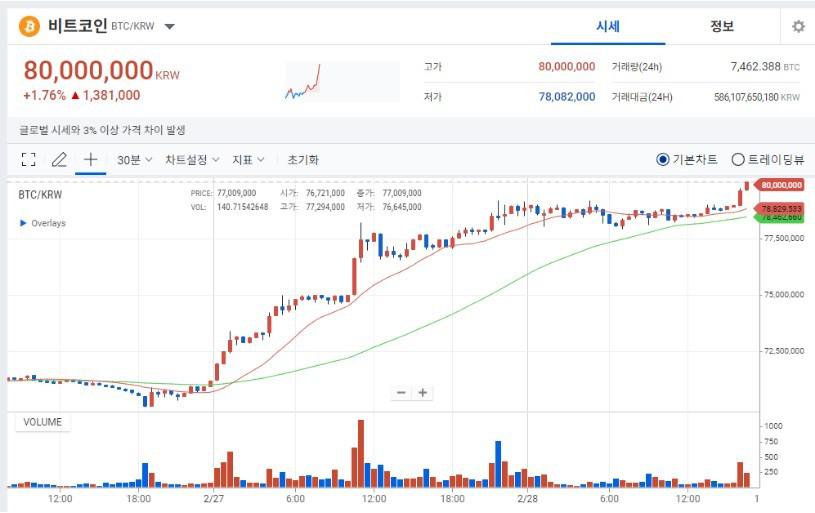Click the 80,000,000 current price axis tag
This screenshot has height=513, width=815.
point(782,185)
